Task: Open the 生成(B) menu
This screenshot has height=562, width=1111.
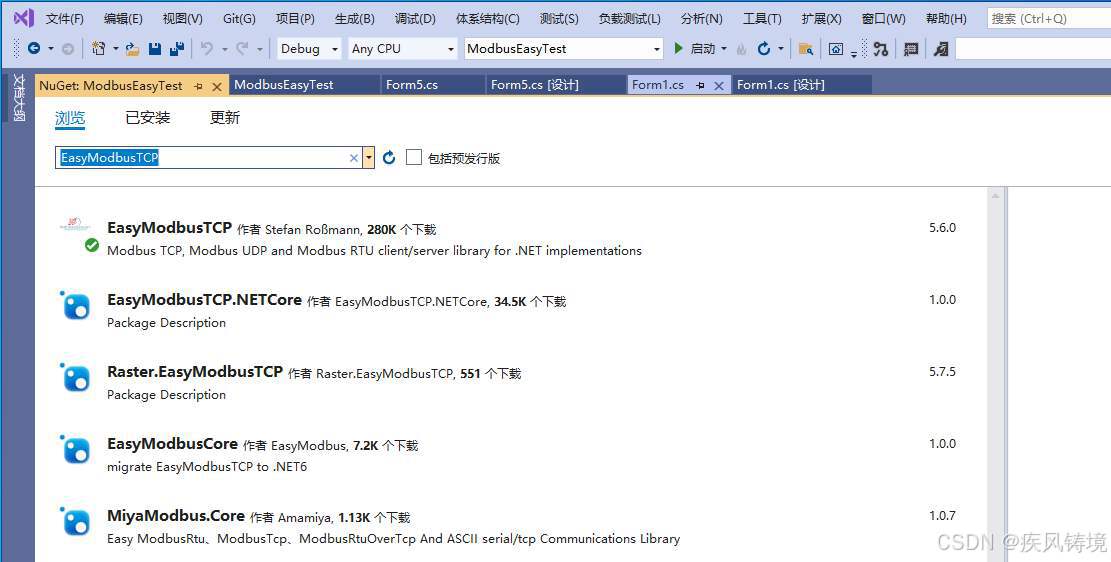Action: tap(355, 18)
